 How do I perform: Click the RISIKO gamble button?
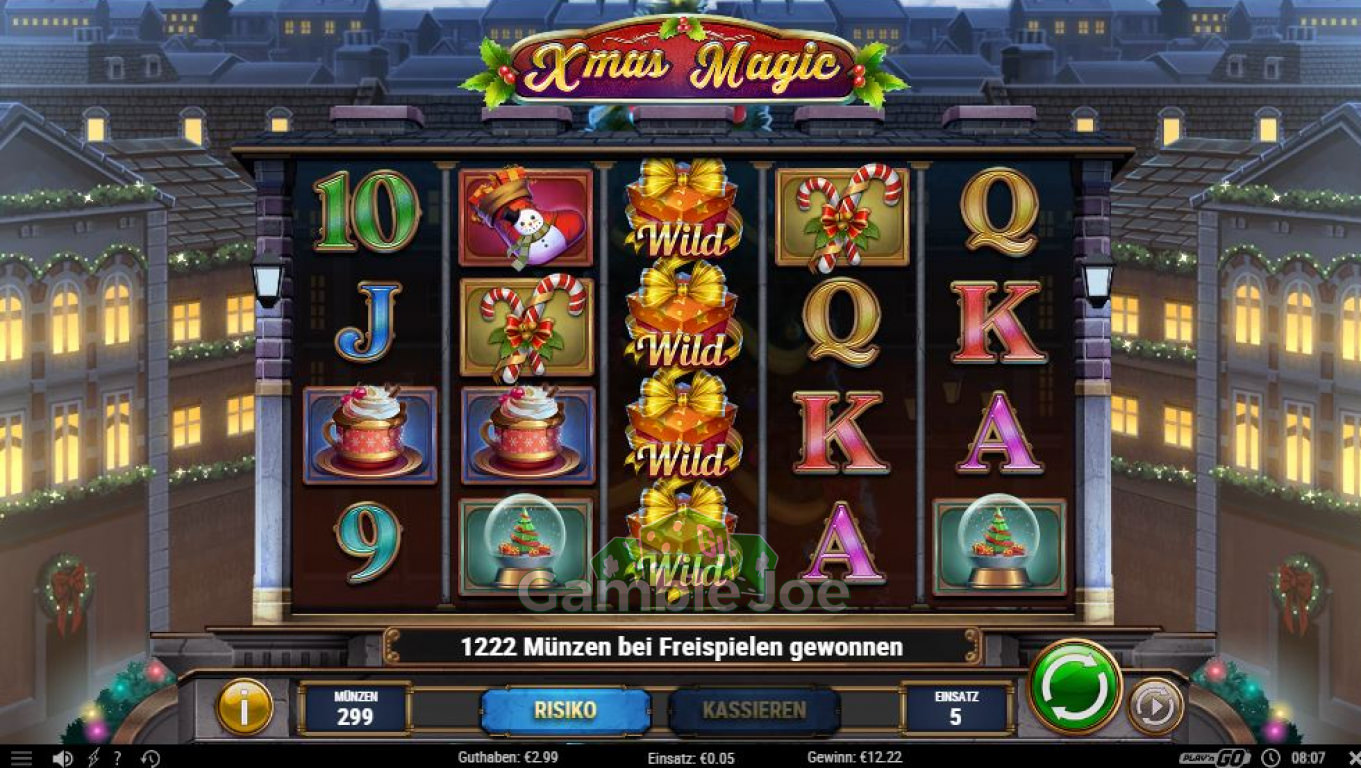click(565, 710)
